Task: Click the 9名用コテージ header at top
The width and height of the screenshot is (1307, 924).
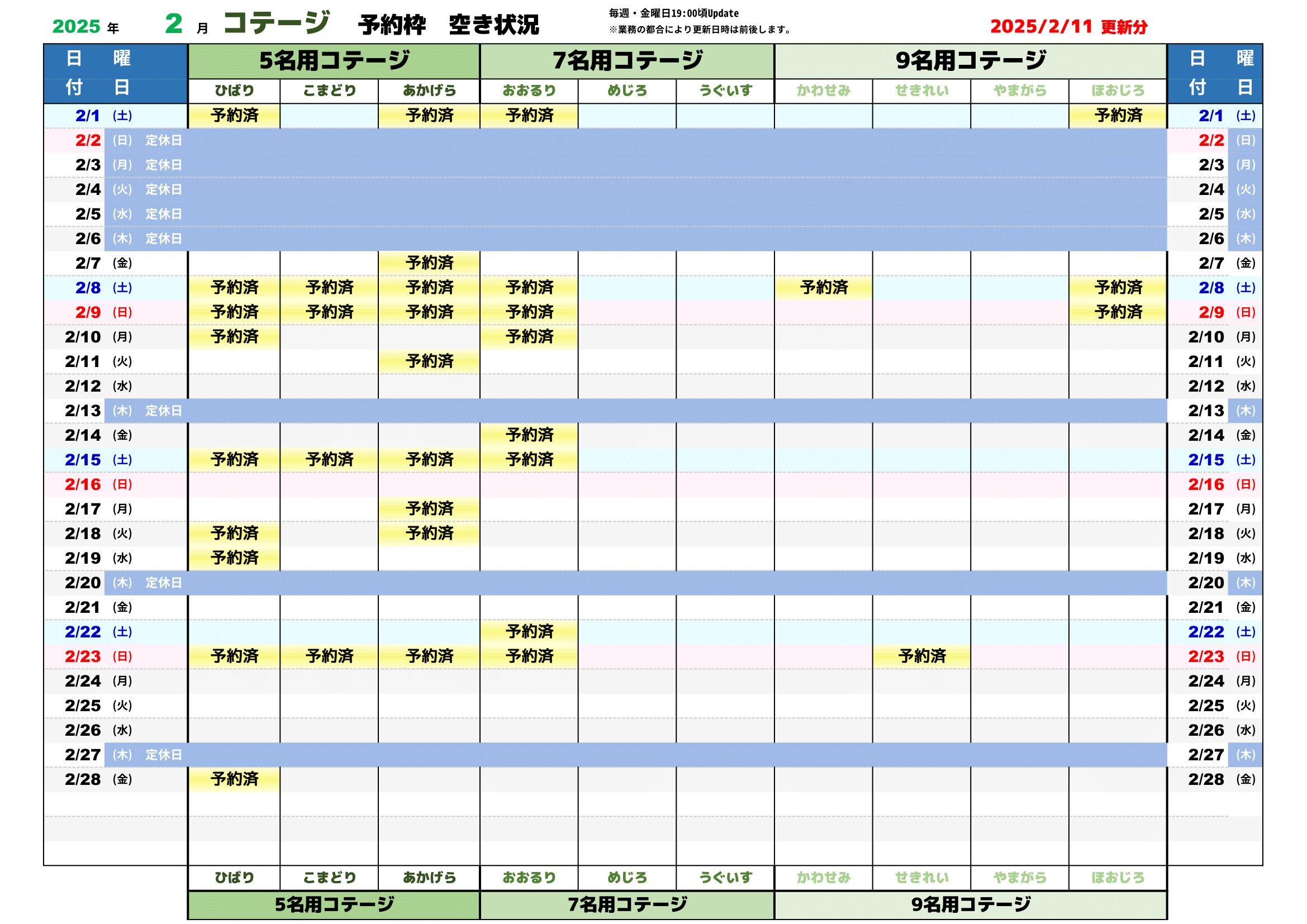Action: point(971,61)
